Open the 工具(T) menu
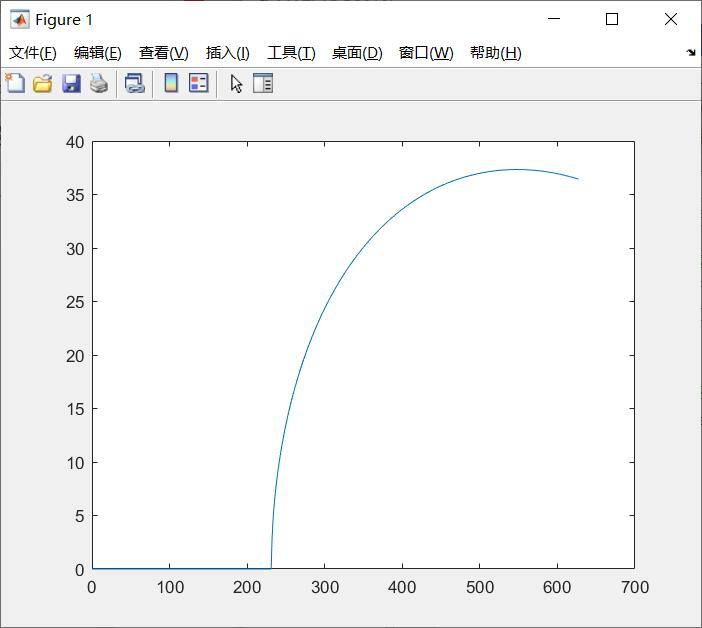This screenshot has height=628, width=702. tap(291, 53)
